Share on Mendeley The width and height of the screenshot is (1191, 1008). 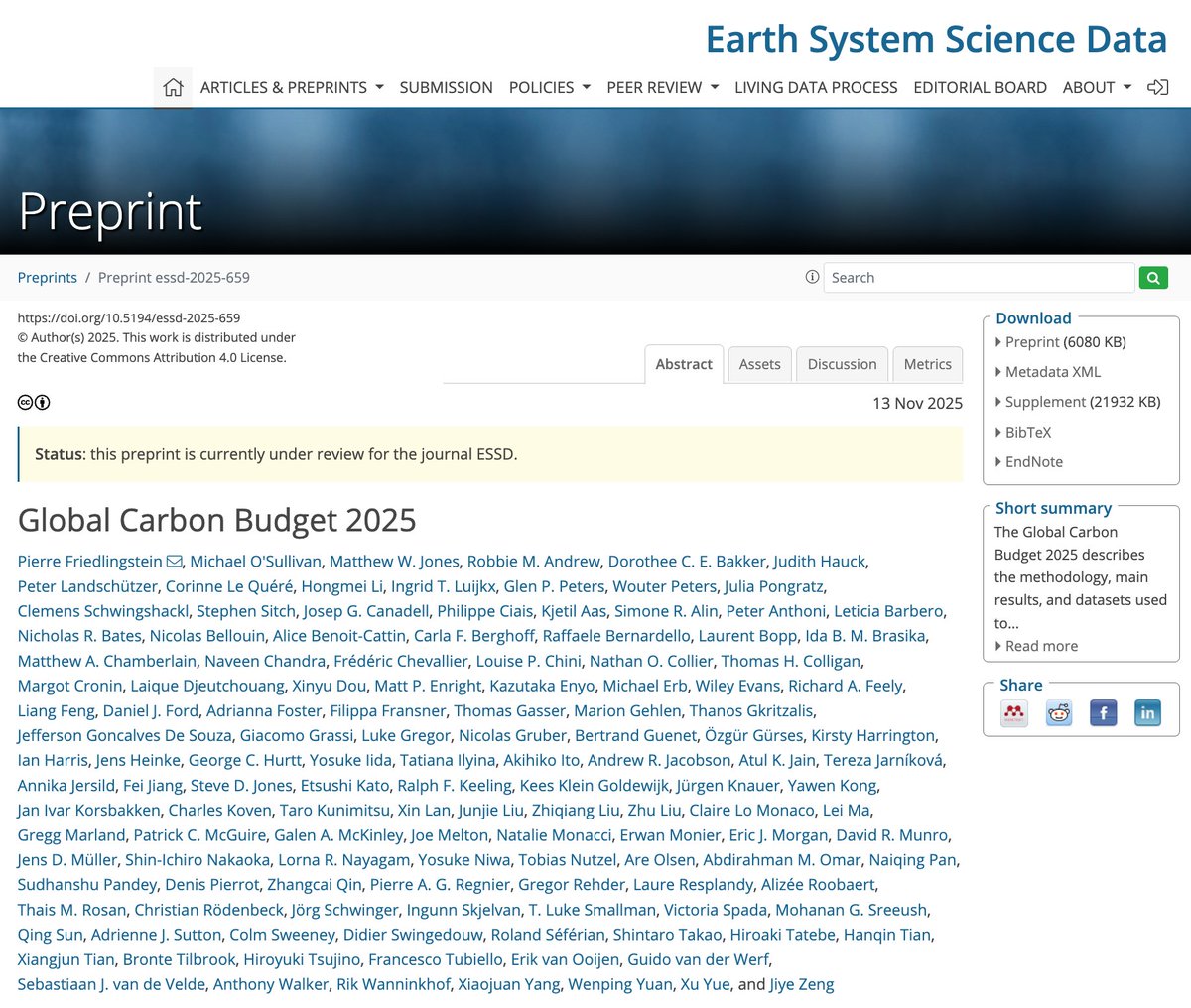[x=1014, y=712]
